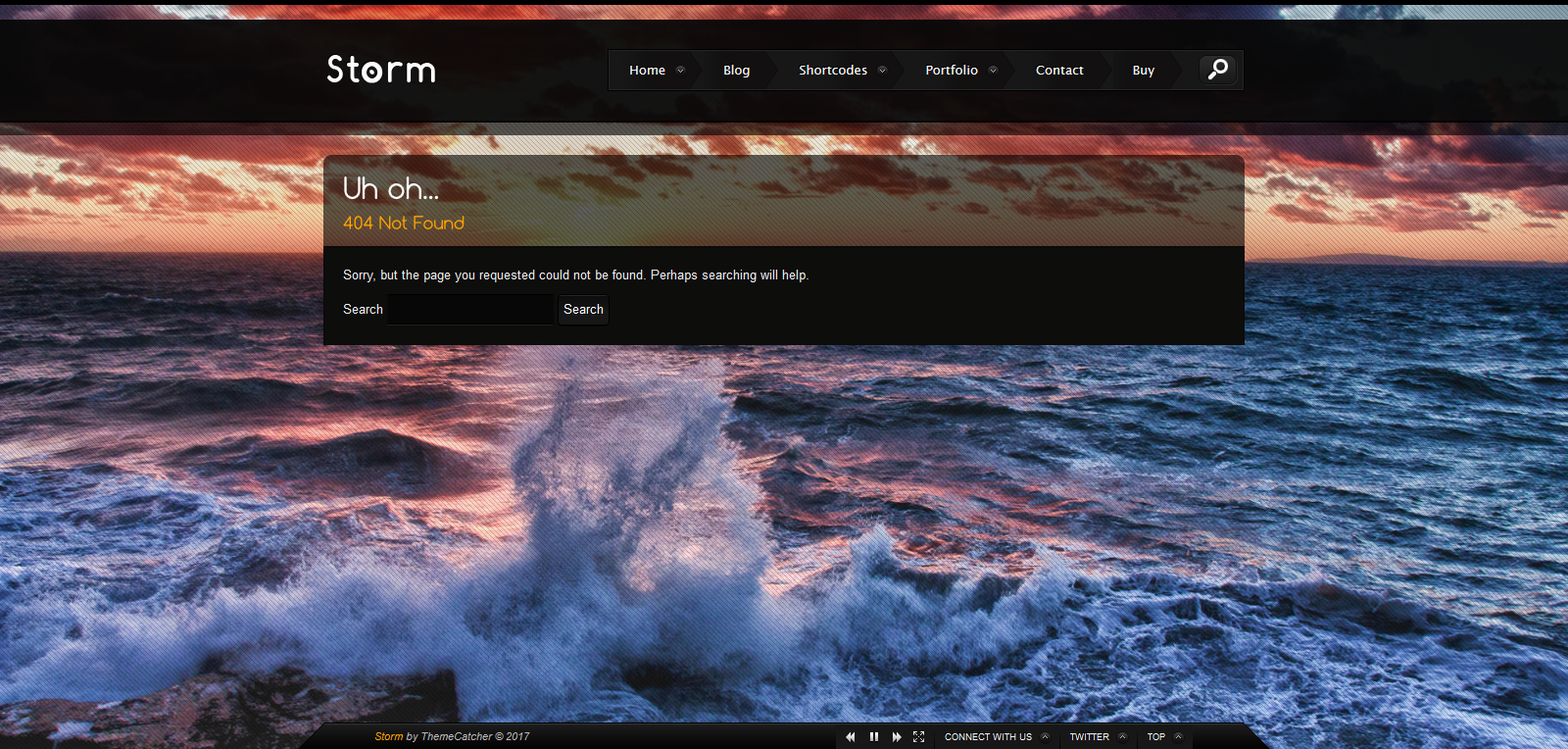This screenshot has height=749, width=1568.
Task: Click the Top arrow icon in footer
Action: pyautogui.click(x=1179, y=736)
